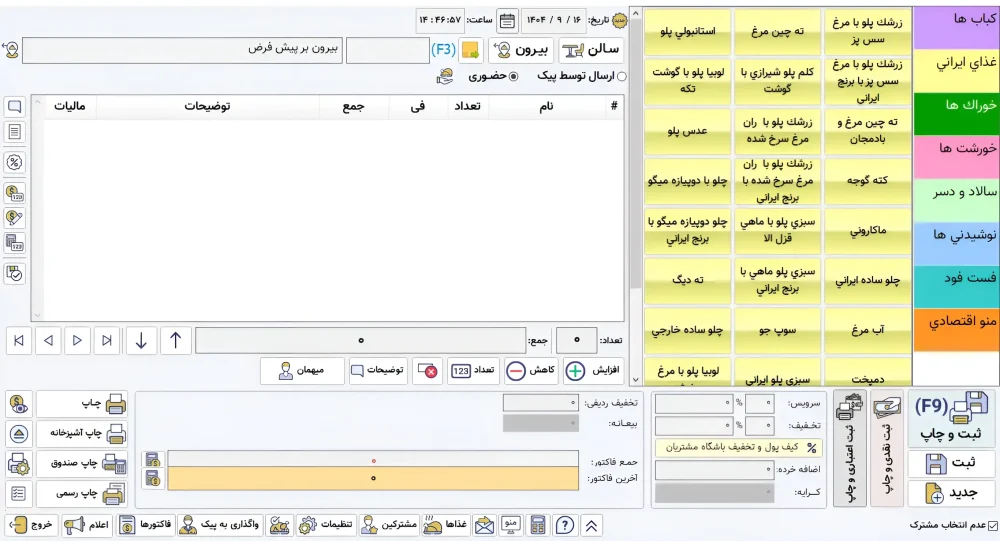This screenshot has height=541, width=1000.
Task: Click the delete row red X icon
Action: click(x=427, y=371)
